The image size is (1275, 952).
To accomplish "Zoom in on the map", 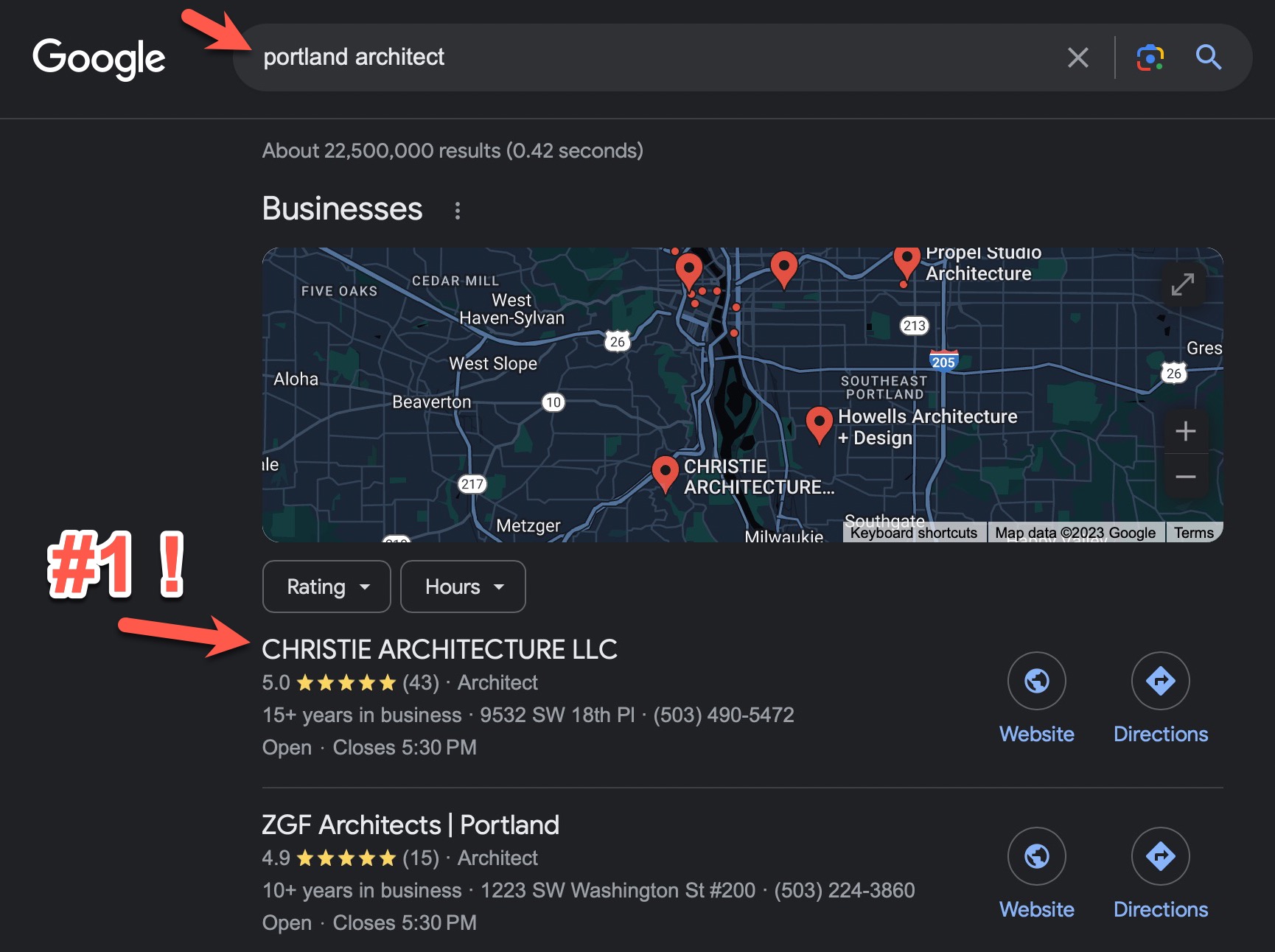I will [x=1185, y=431].
